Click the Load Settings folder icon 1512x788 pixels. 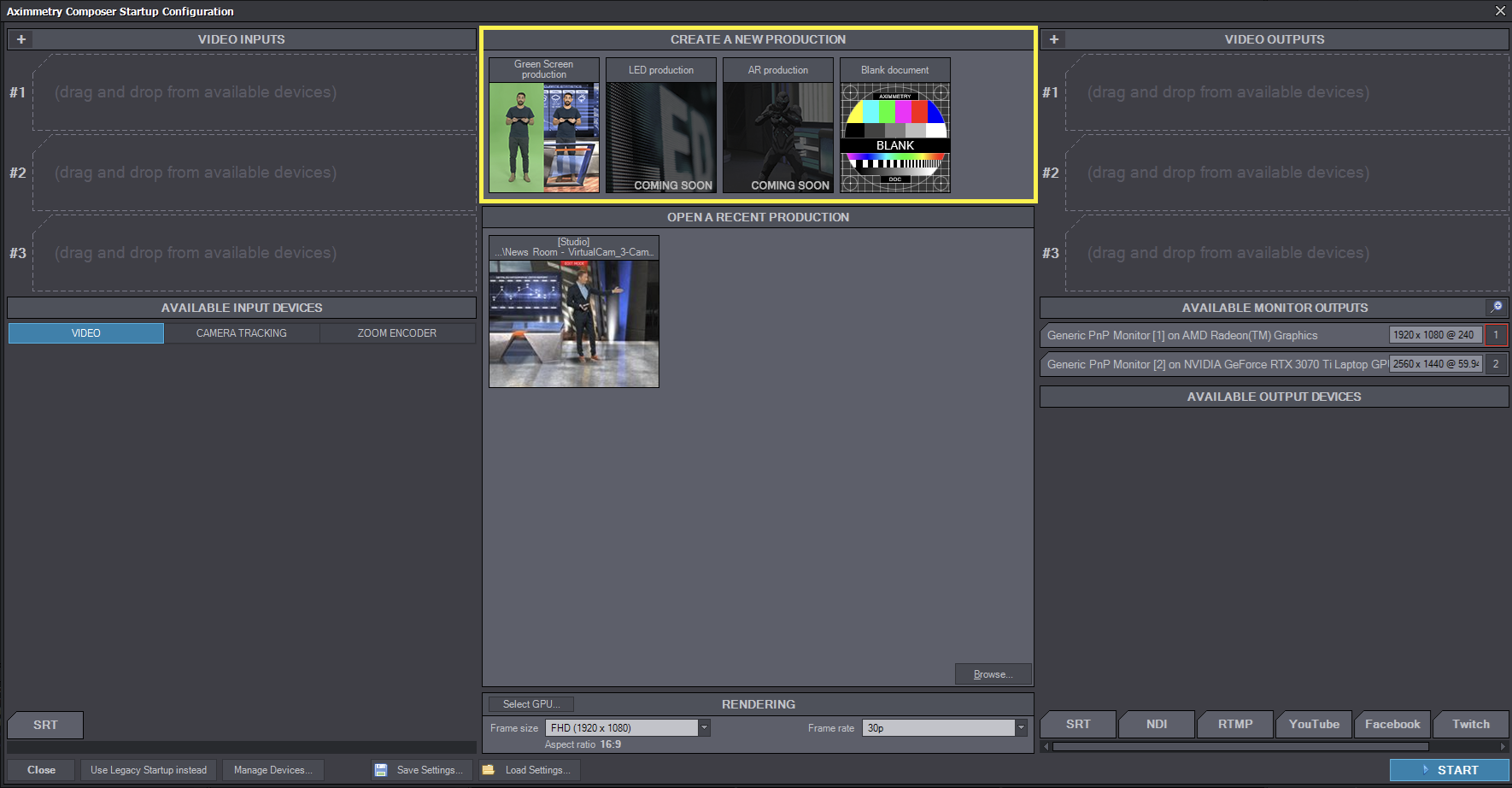pos(489,770)
